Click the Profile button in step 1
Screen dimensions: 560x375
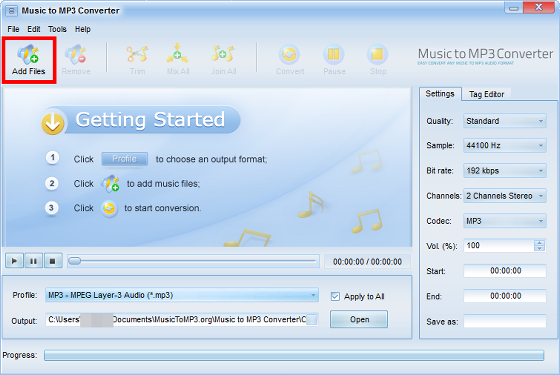125,159
